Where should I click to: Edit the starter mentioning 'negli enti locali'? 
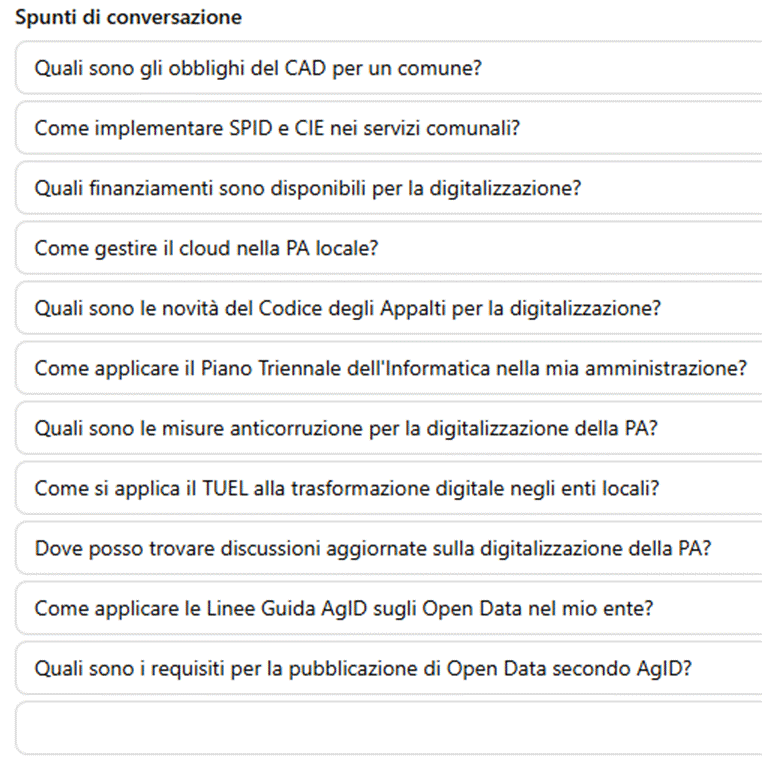coord(389,488)
